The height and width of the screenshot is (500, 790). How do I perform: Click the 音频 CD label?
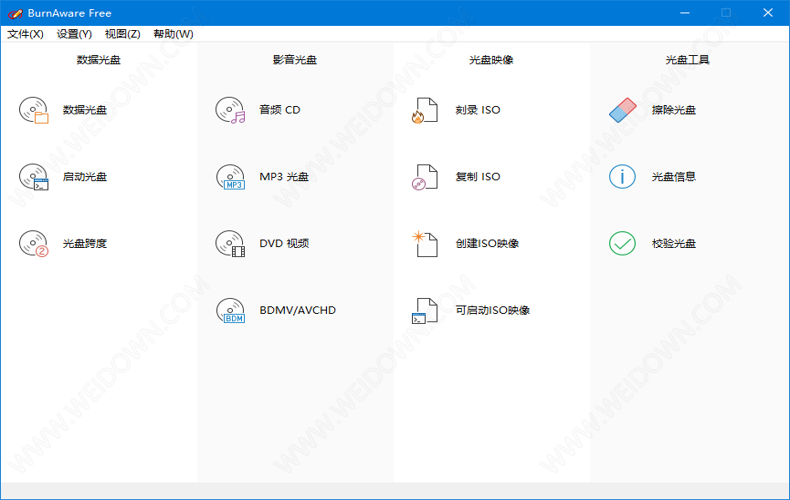[x=280, y=110]
